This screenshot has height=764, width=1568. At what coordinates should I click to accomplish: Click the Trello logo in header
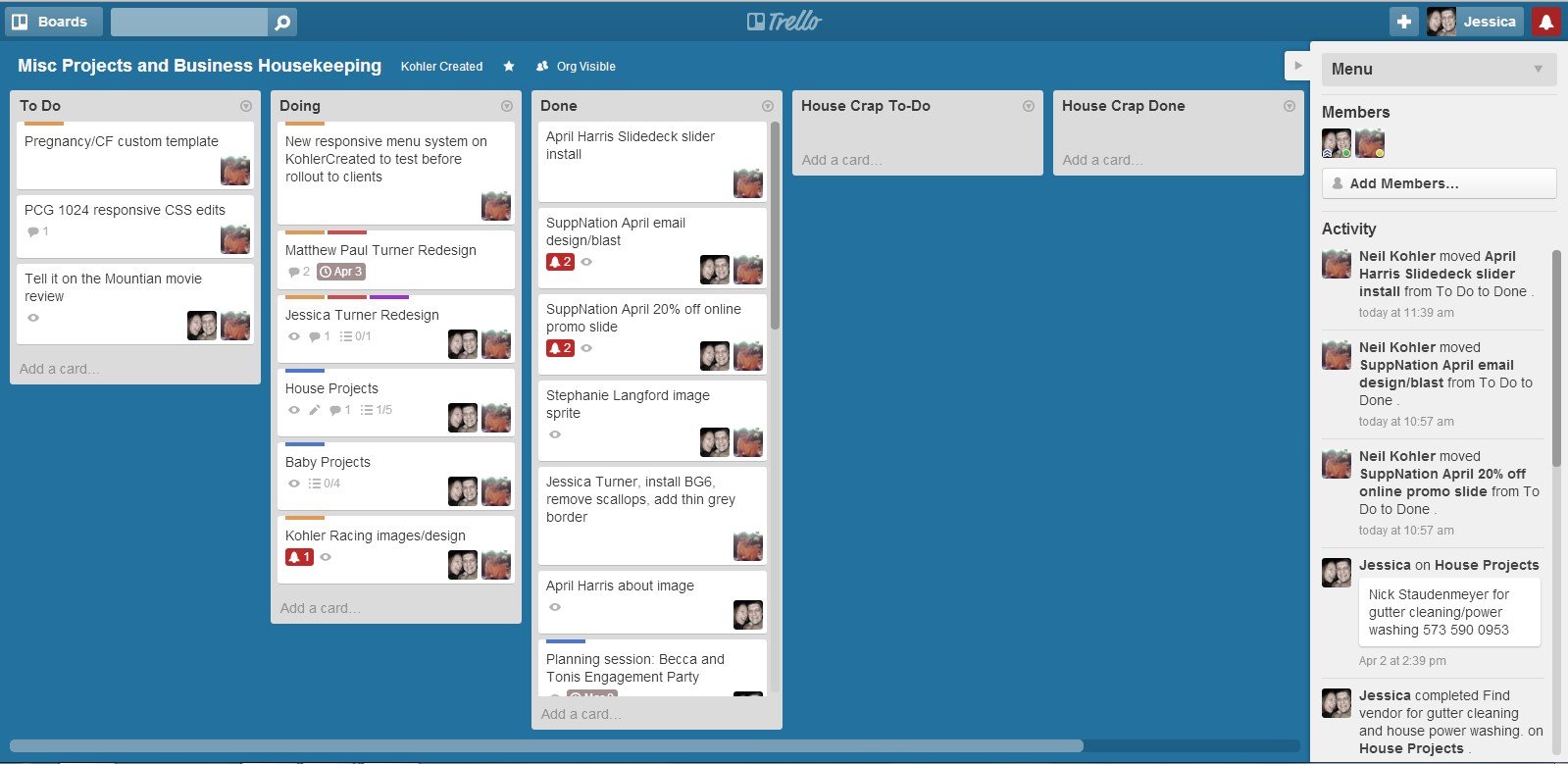coord(784,22)
